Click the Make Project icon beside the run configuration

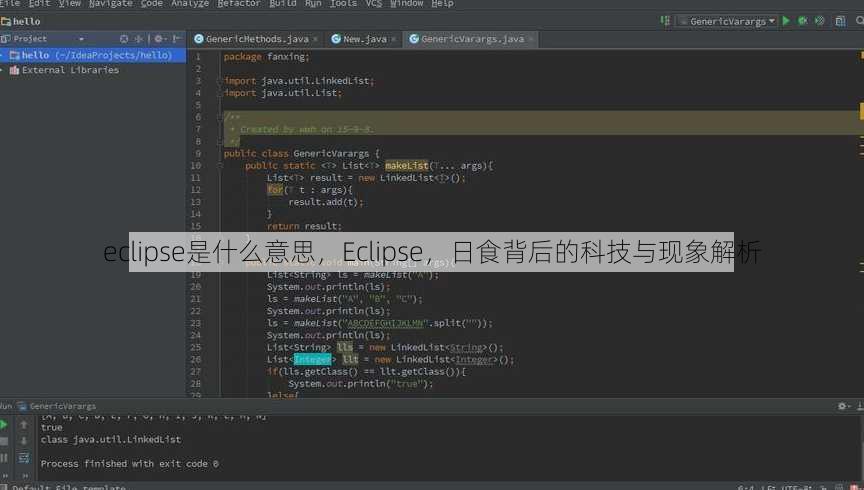point(665,21)
